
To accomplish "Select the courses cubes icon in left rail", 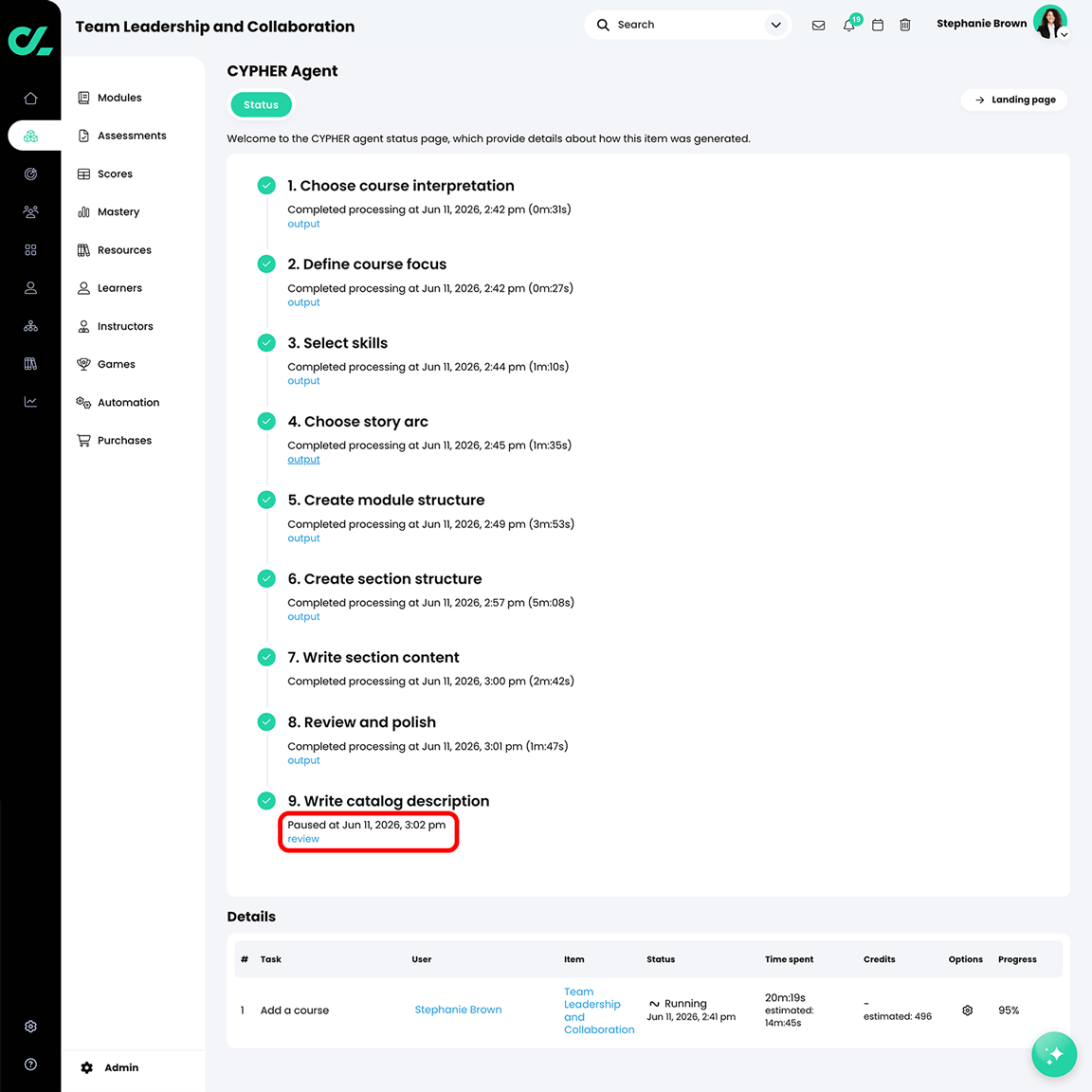I will coord(30,136).
